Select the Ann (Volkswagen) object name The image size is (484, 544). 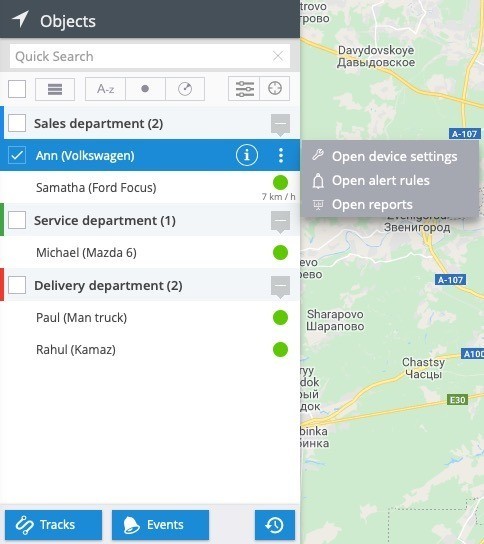click(85, 155)
